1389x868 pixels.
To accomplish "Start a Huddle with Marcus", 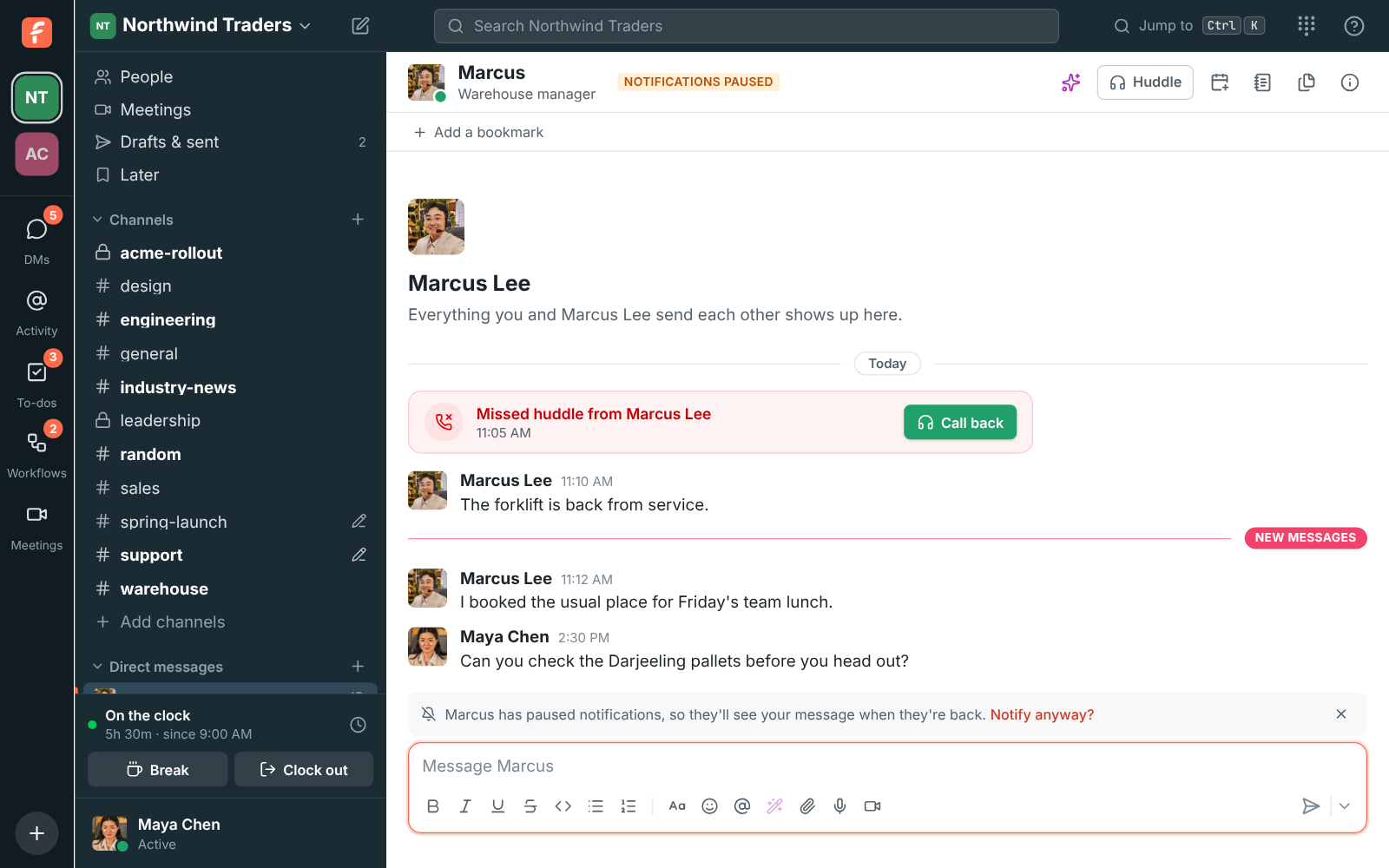I will pos(1145,82).
